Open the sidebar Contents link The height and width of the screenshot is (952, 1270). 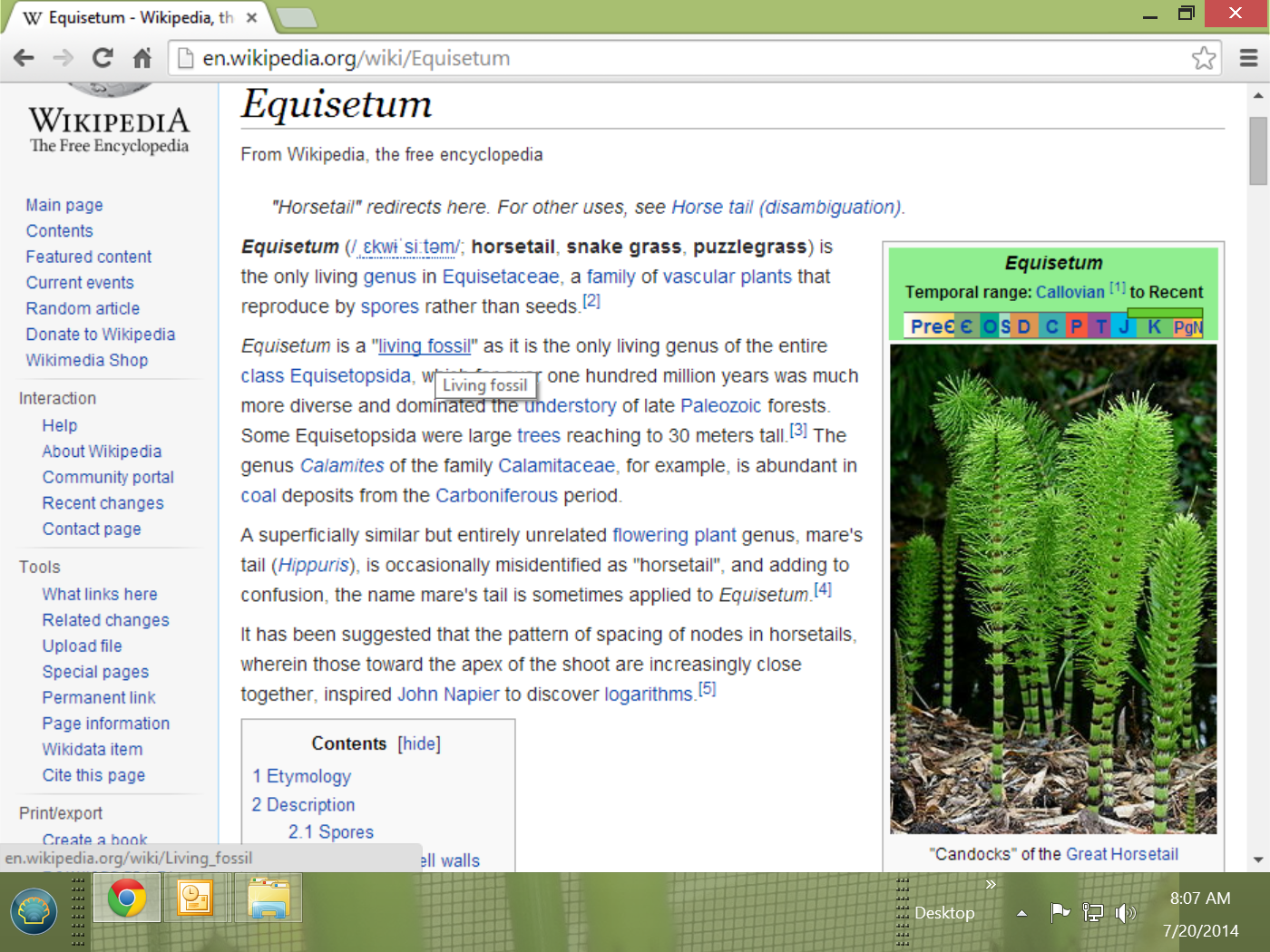[x=59, y=231]
